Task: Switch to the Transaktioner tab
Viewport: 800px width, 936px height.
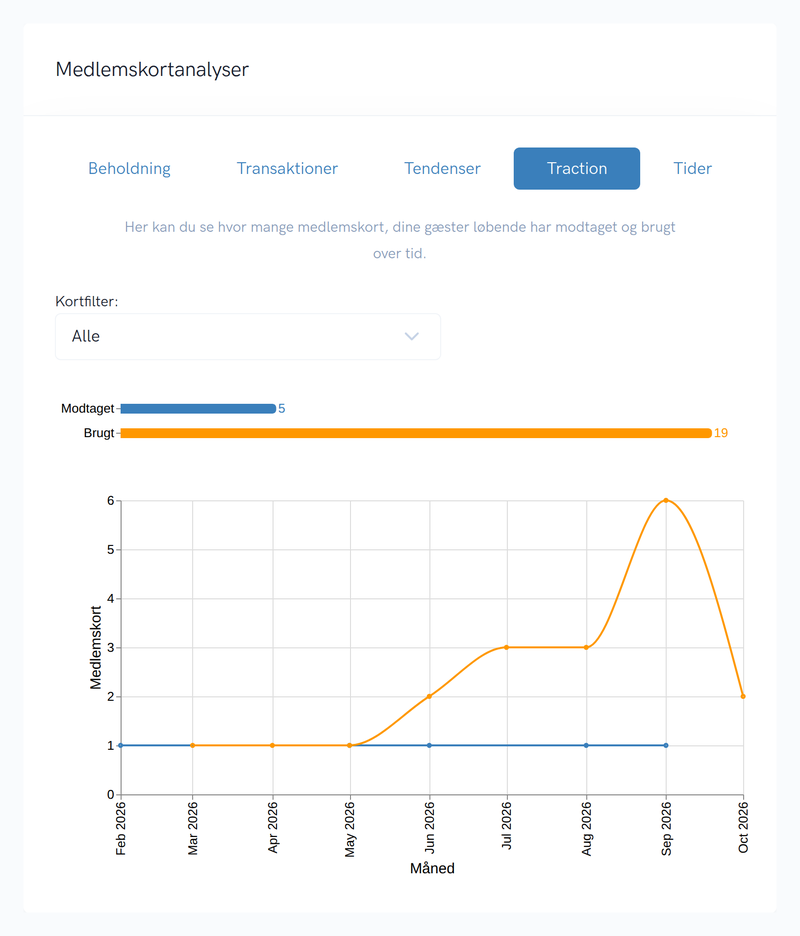Action: click(287, 168)
